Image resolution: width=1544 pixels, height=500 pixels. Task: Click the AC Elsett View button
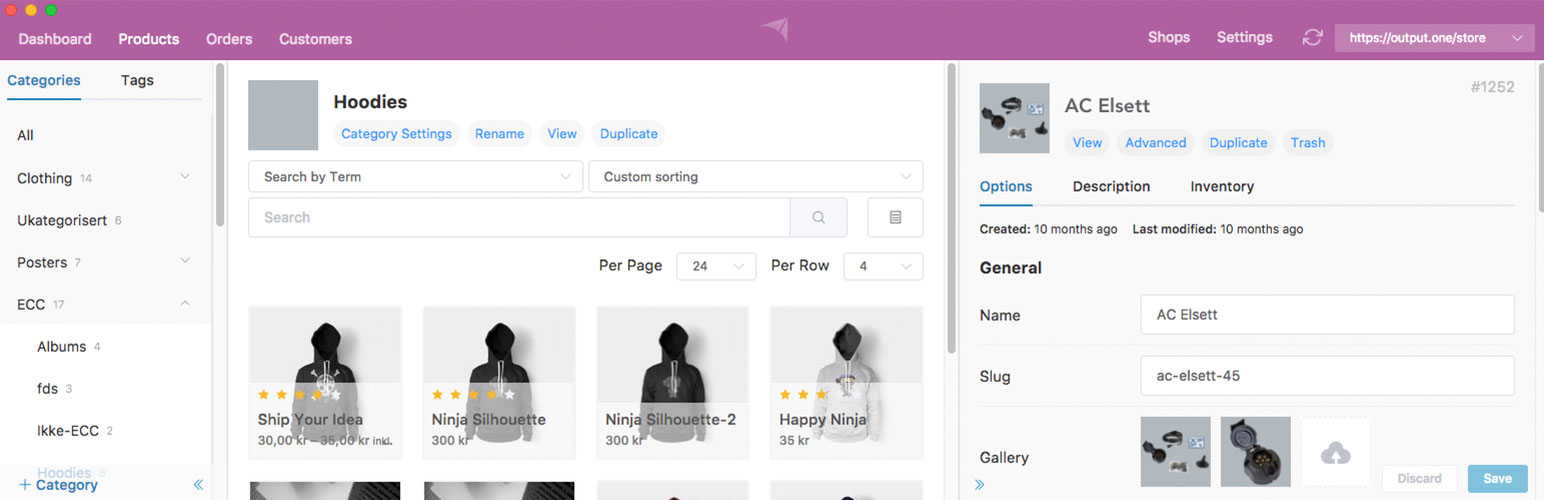(1087, 143)
